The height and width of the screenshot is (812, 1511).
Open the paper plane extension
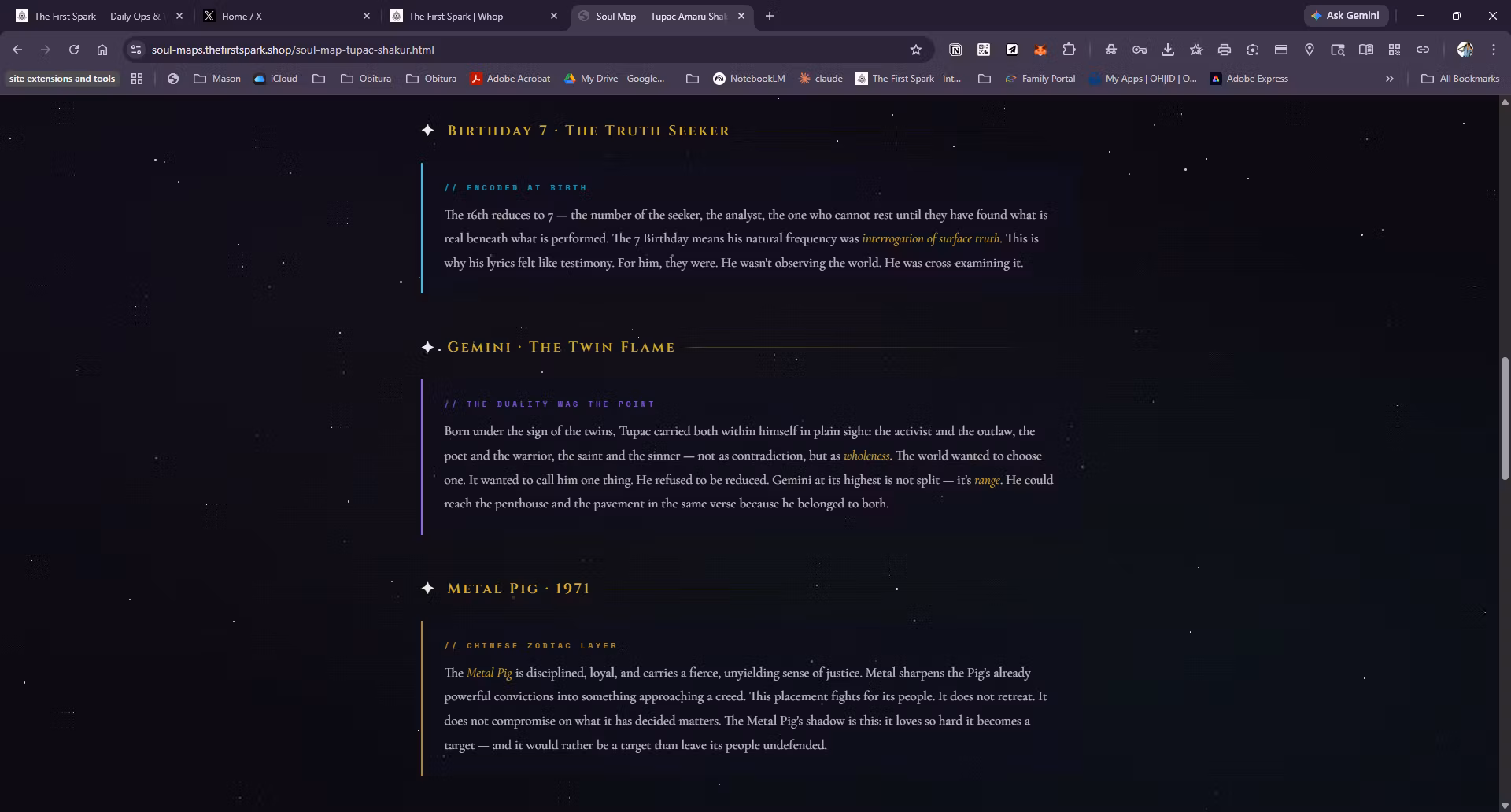[1012, 50]
